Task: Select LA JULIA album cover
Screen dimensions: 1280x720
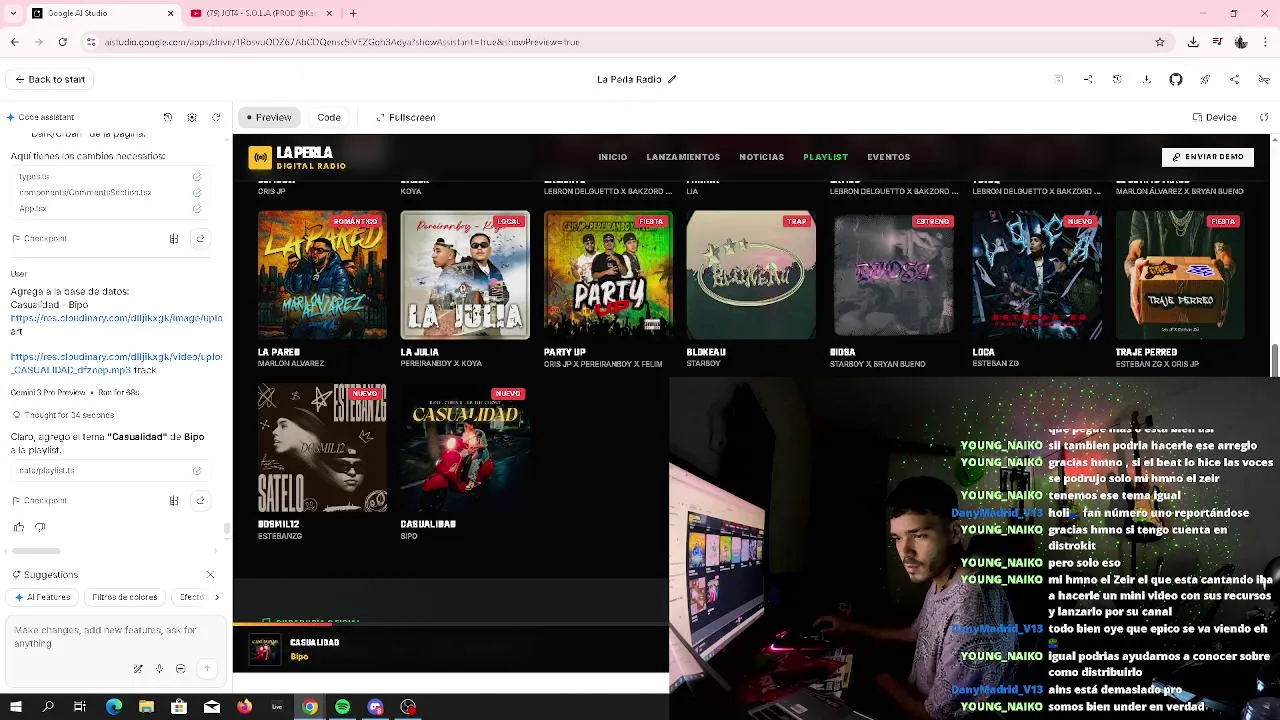Action: [465, 275]
